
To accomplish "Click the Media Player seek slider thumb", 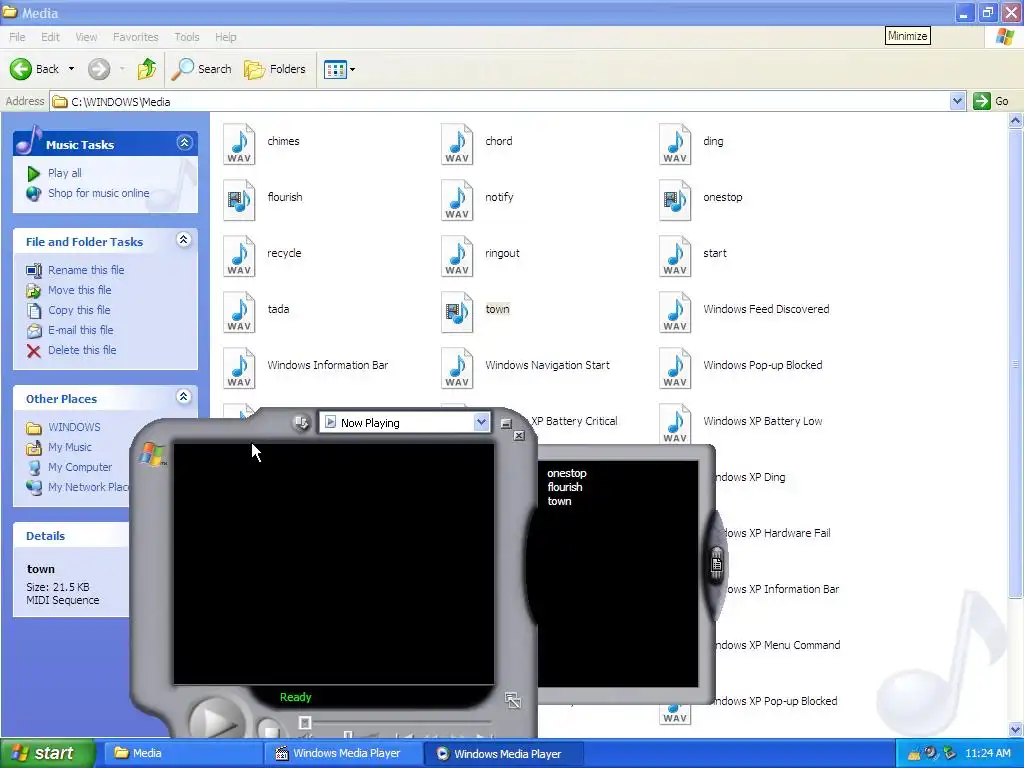I will click(x=305, y=722).
